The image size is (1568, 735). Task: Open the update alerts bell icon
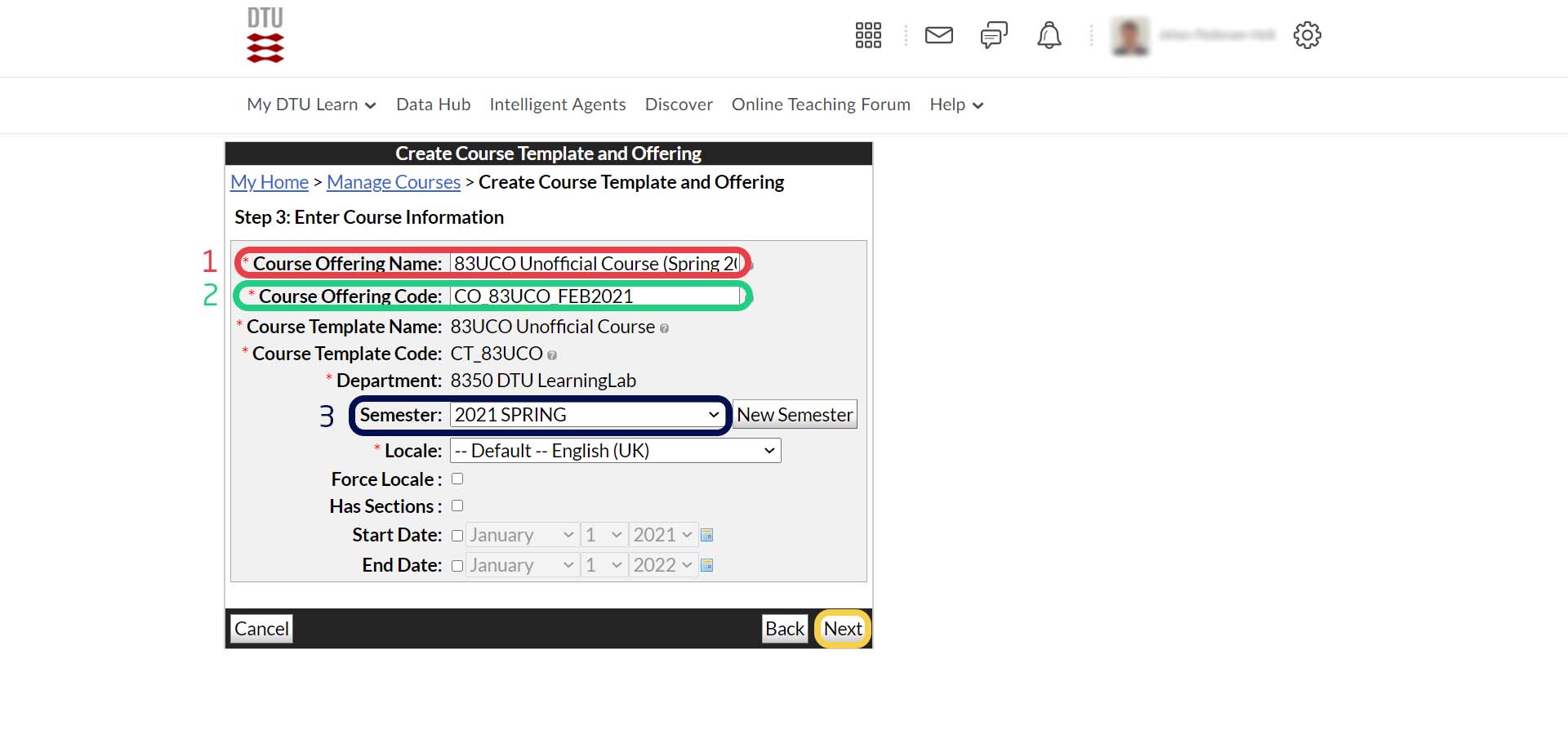(x=1049, y=35)
